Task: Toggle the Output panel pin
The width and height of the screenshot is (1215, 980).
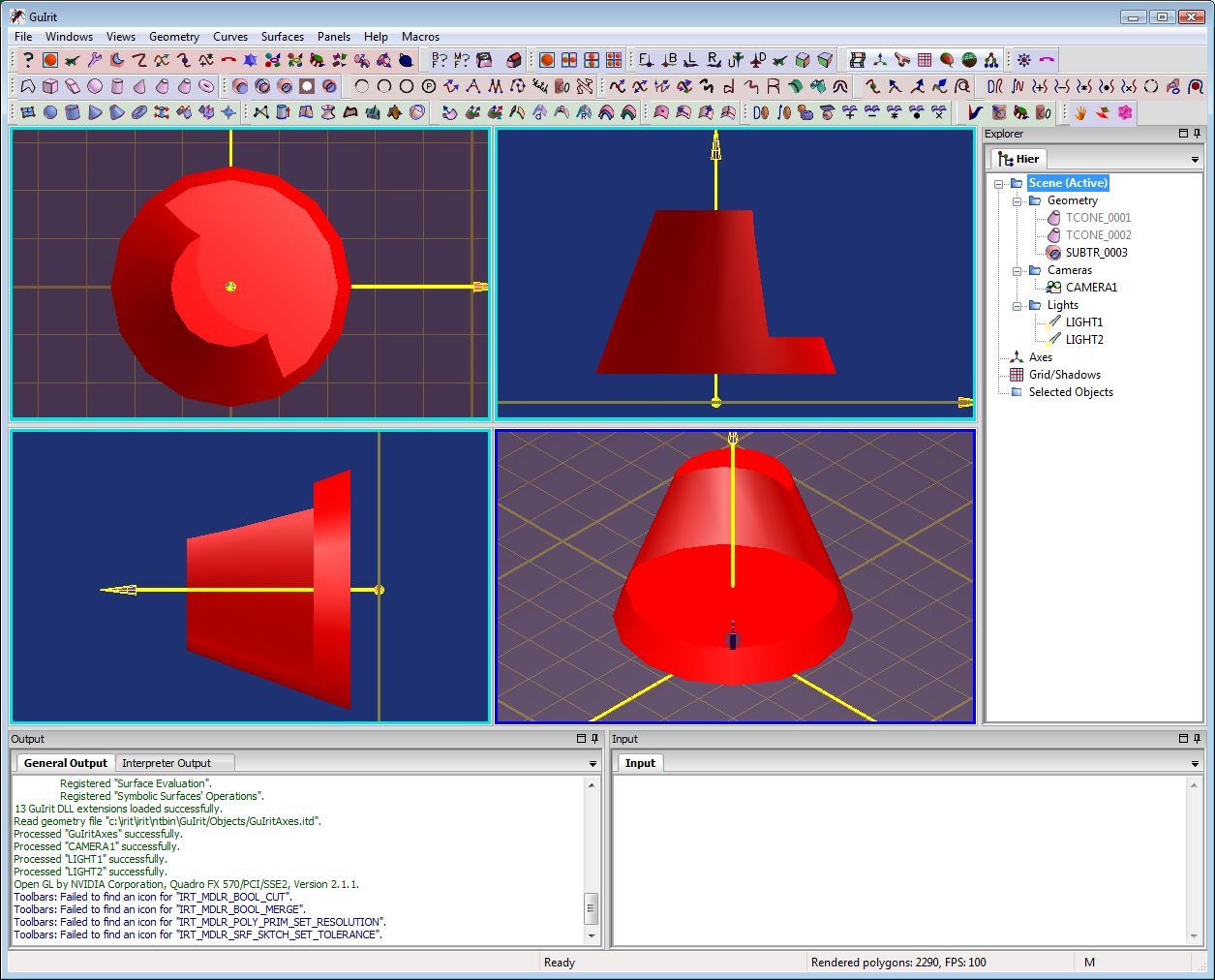Action: (595, 739)
